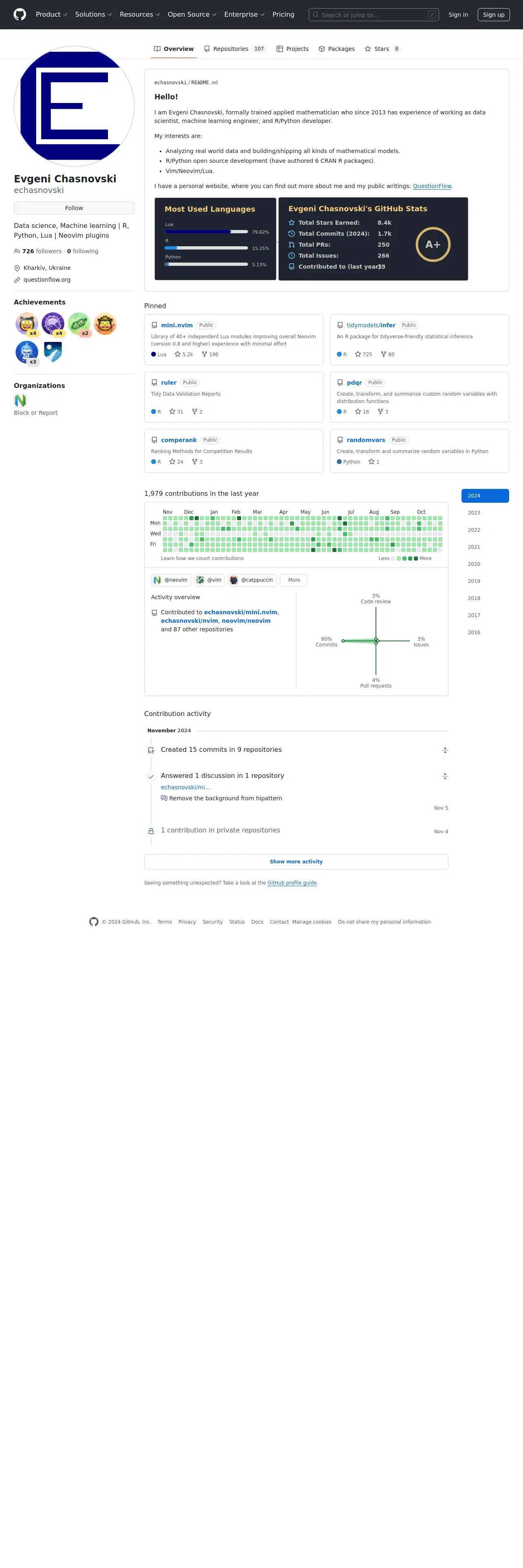The width and height of the screenshot is (523, 1568).
Task: Click the Neovim organization avatar
Action: [21, 401]
